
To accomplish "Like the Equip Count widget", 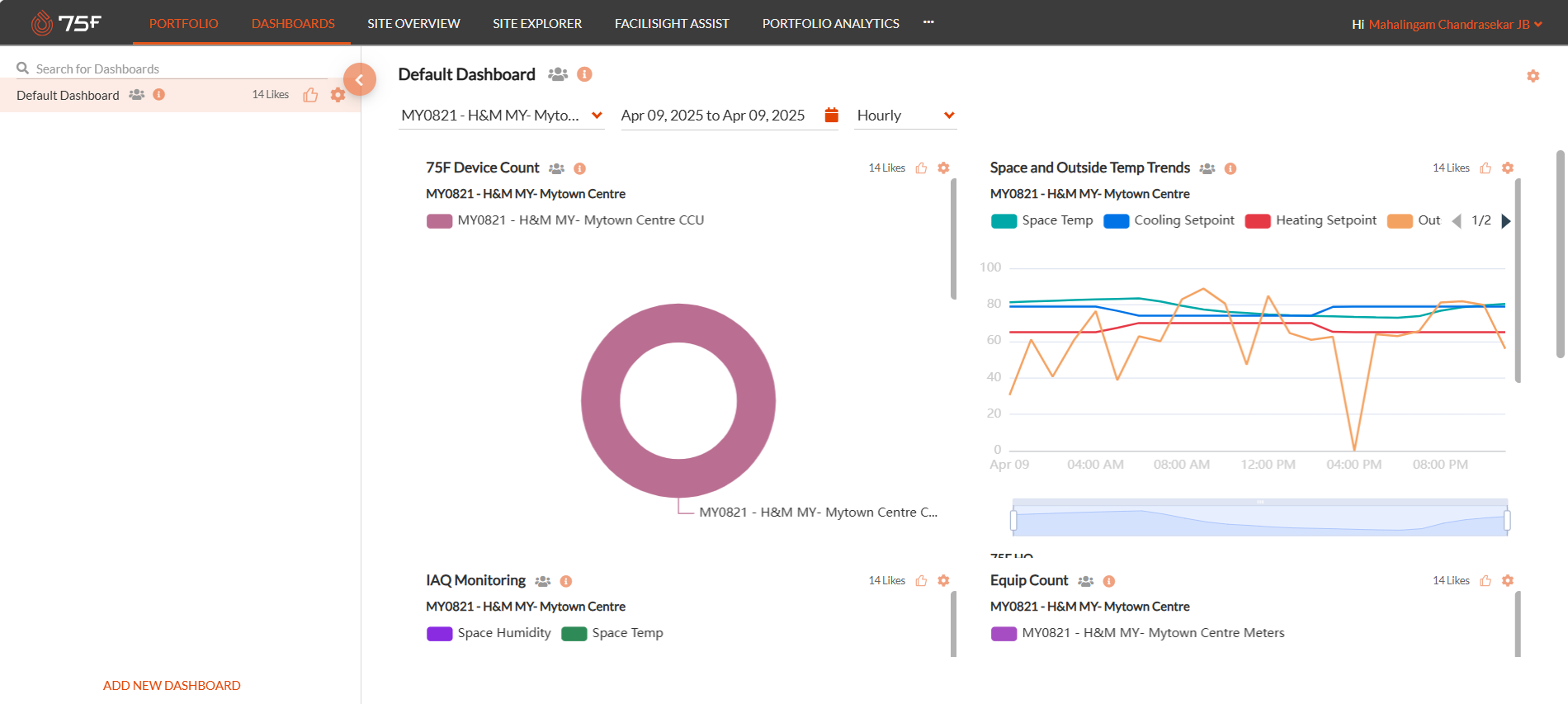I will pyautogui.click(x=1485, y=580).
